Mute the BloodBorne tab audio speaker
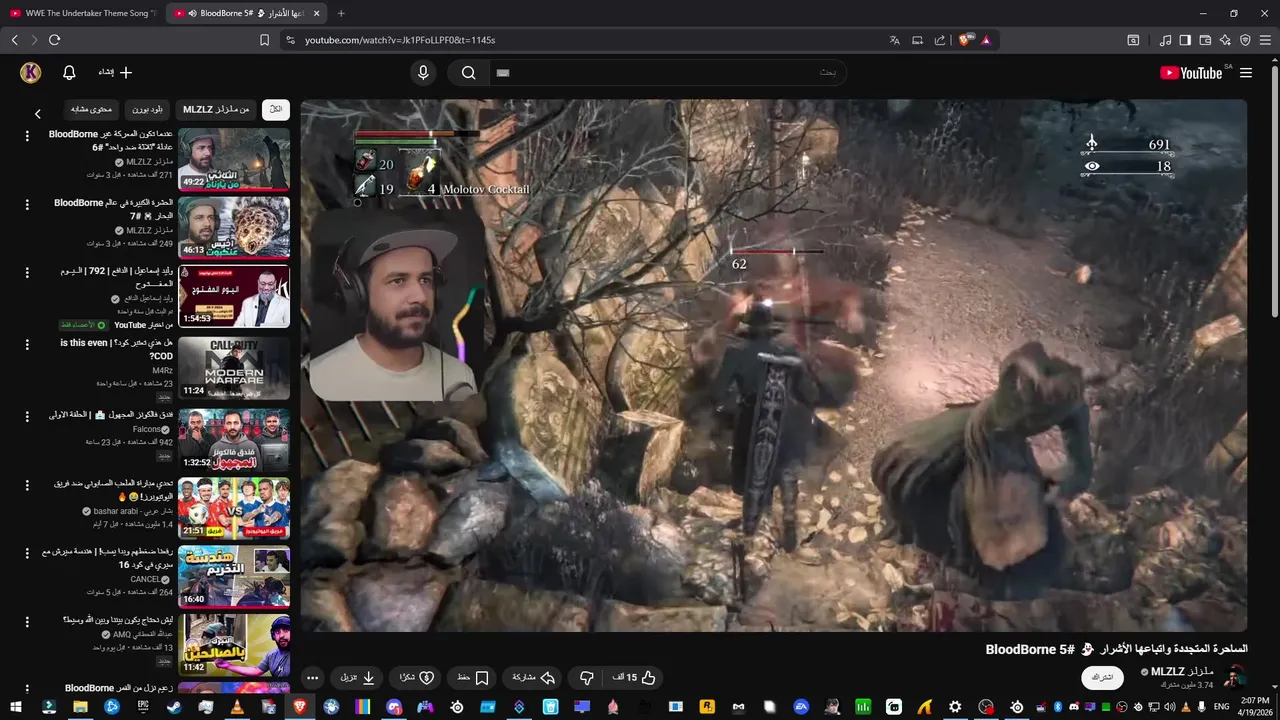1280x720 pixels. [x=192, y=13]
